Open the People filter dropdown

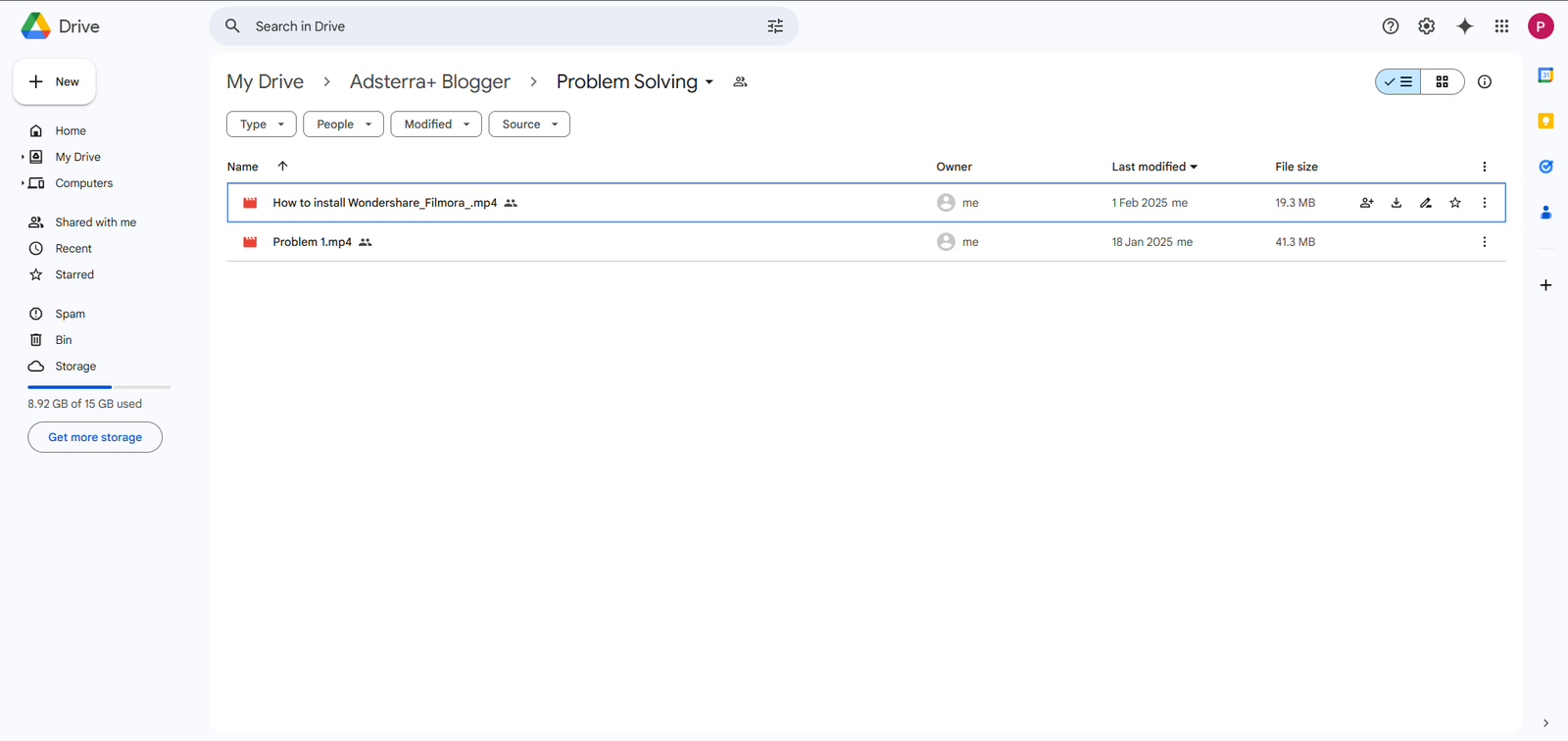tap(343, 124)
